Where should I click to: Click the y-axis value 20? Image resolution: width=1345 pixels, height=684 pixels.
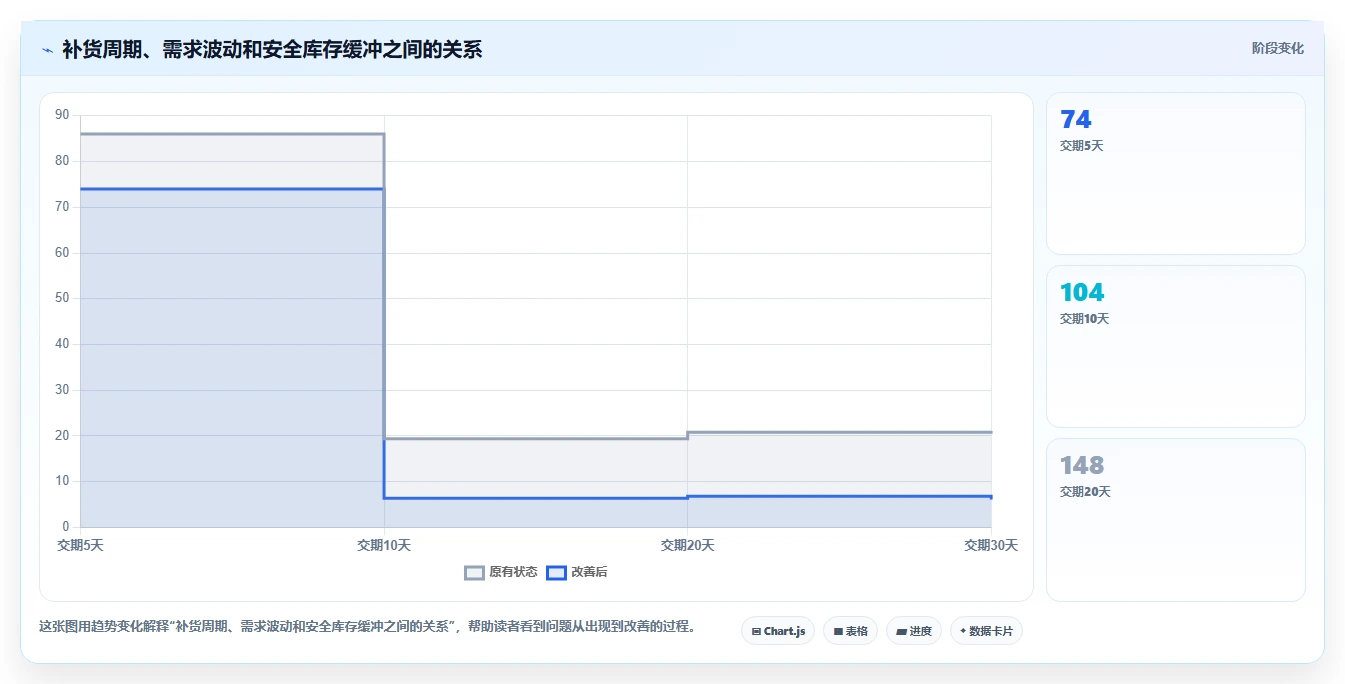pyautogui.click(x=62, y=435)
